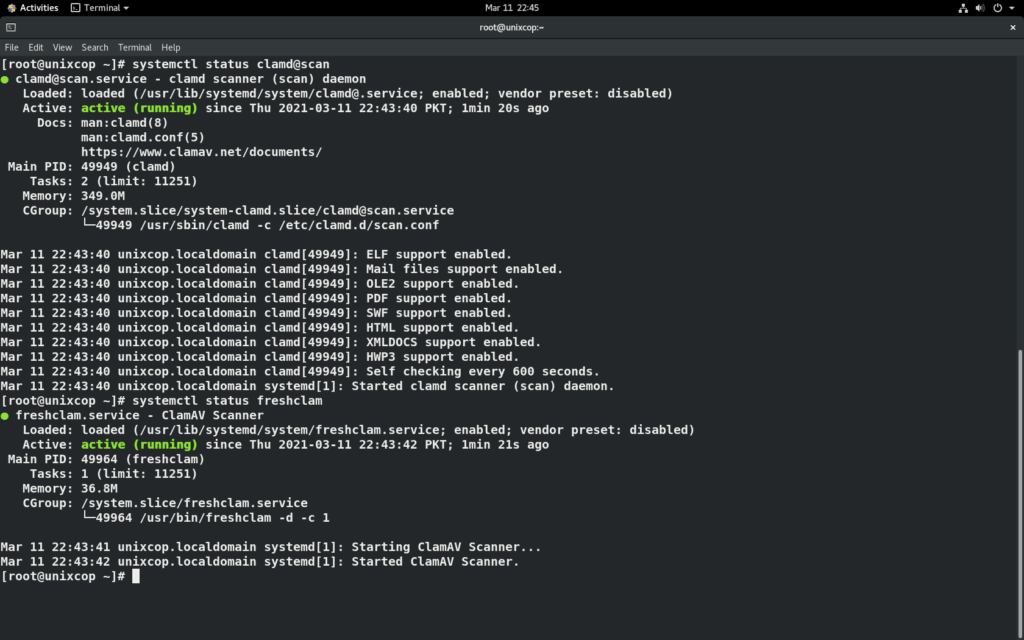Viewport: 1024px width, 640px height.
Task: Click the /system.slice/freshclam.service CGroup path
Action: [194, 504]
